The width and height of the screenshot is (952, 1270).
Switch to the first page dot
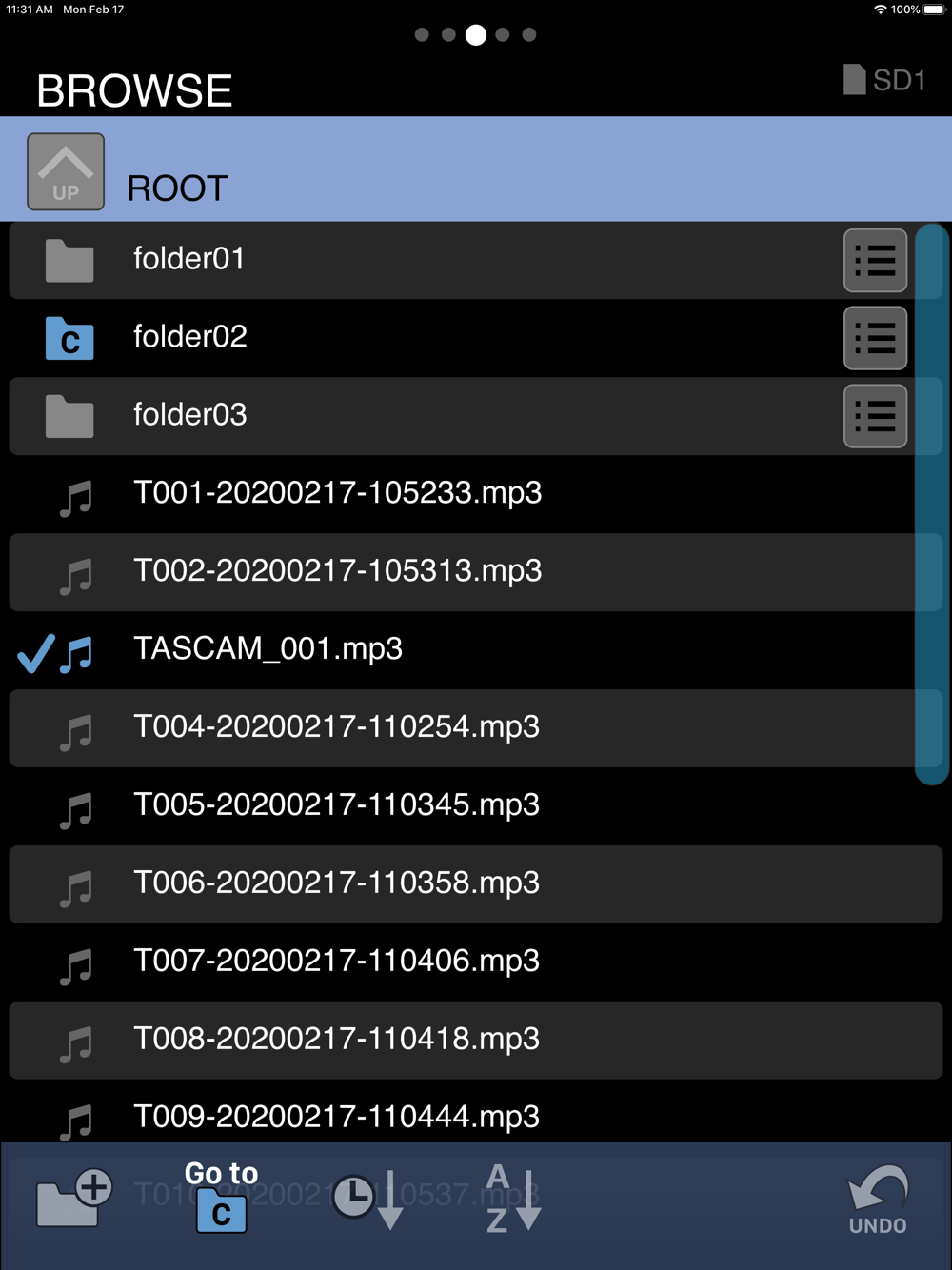tap(422, 34)
